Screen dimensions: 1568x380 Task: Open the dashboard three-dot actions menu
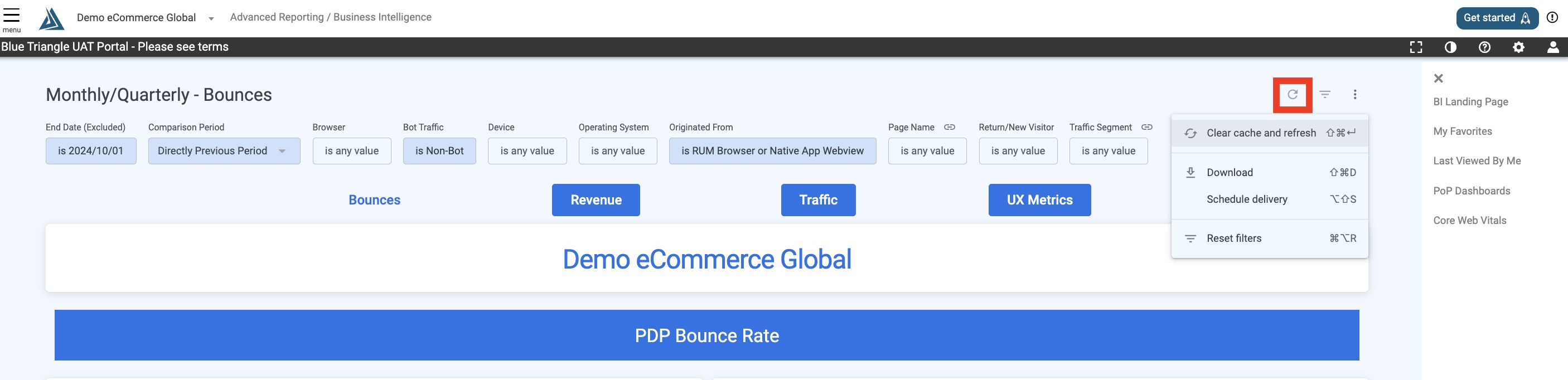[1355, 95]
